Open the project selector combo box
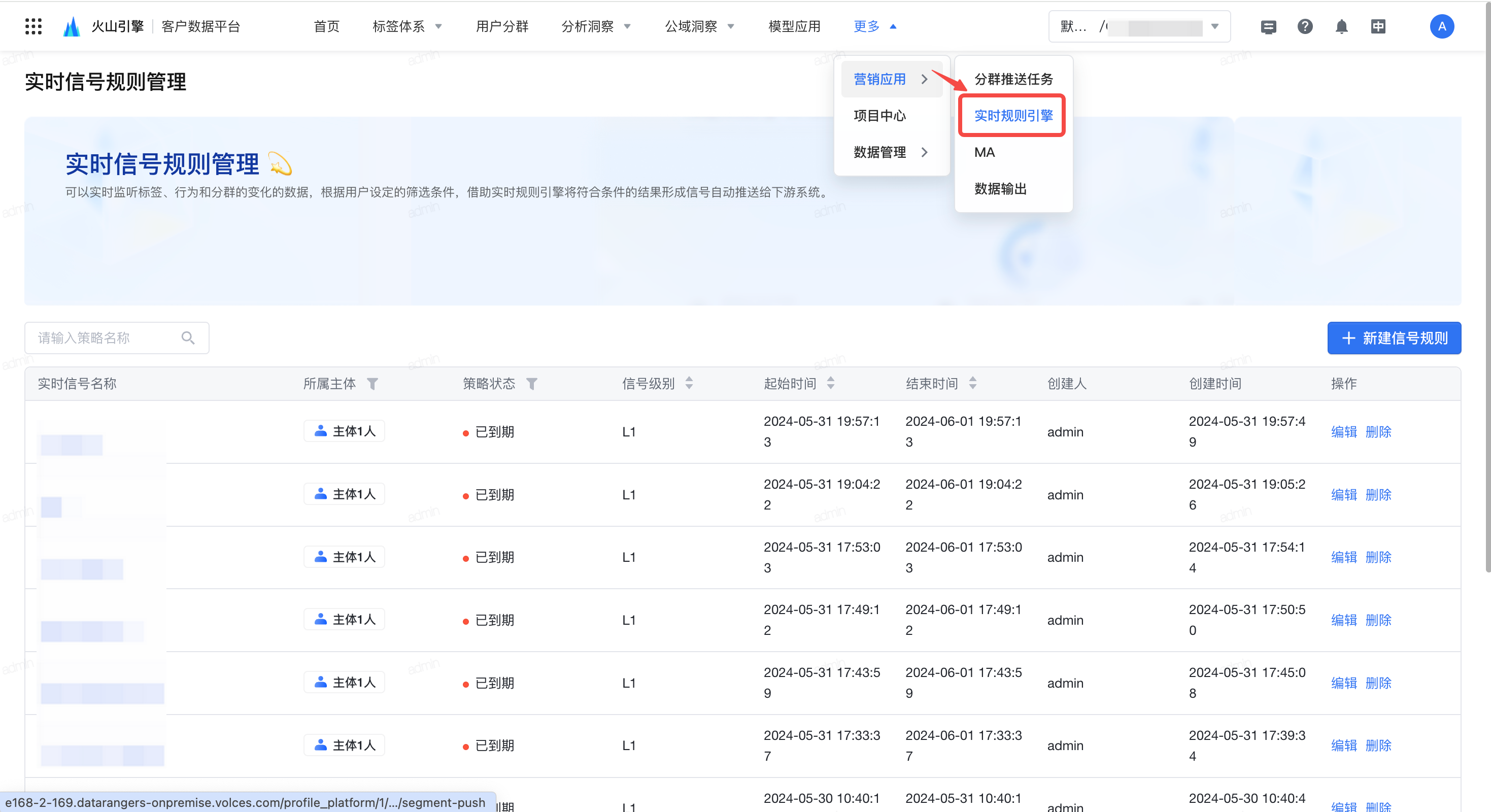The width and height of the screenshot is (1491, 812). 1139,26
